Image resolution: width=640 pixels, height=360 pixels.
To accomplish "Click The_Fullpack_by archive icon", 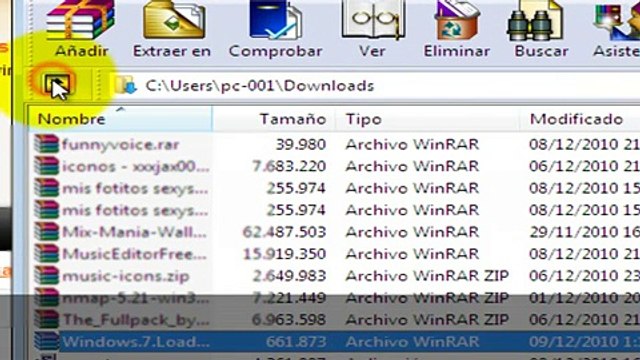I will (46, 320).
